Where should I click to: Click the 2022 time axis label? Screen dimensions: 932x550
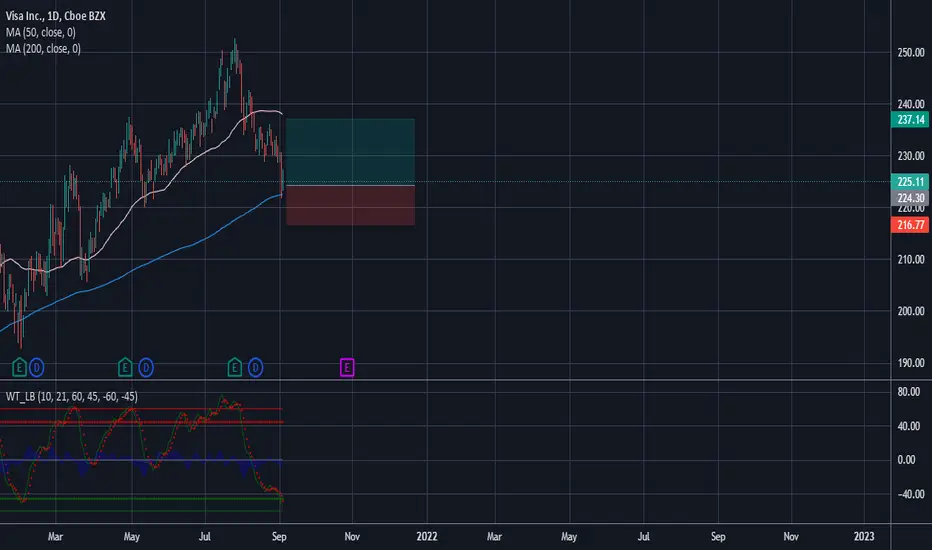(x=427, y=536)
